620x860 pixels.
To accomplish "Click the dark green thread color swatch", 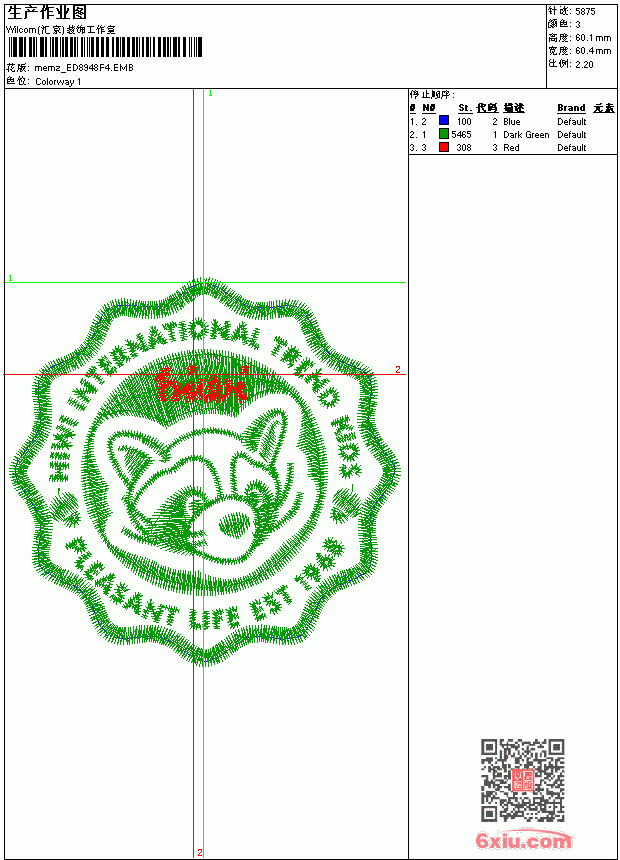I will pyautogui.click(x=444, y=134).
